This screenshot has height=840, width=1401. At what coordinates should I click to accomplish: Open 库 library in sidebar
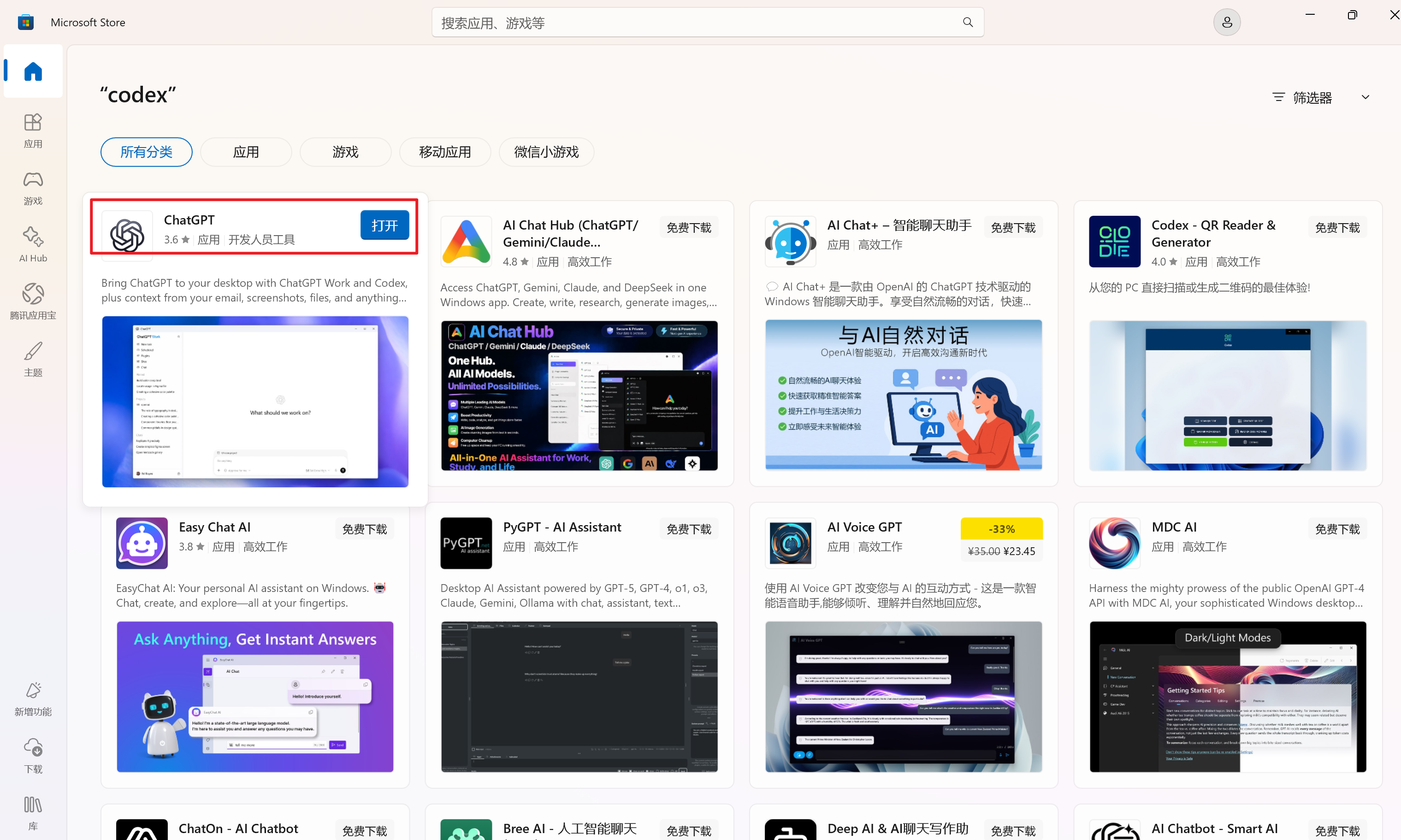pos(33,813)
